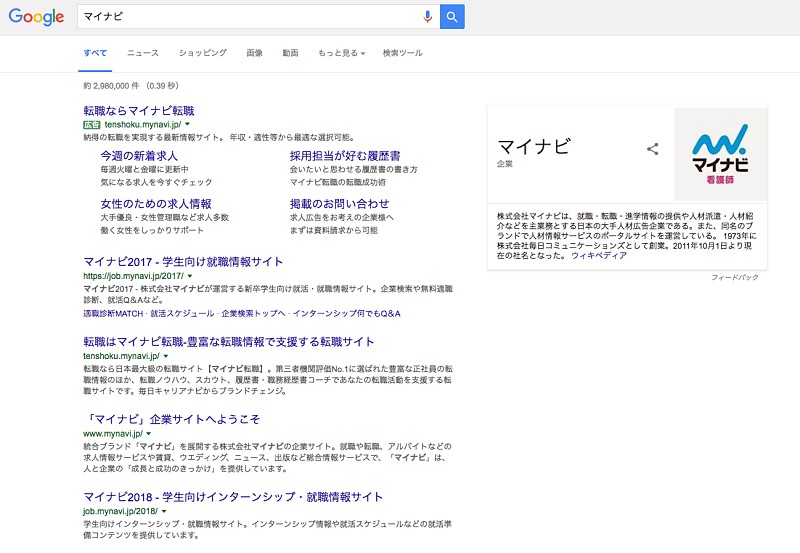This screenshot has width=800, height=553.
Task: Click the マイナビ knowledge panel title
Action: tap(534, 146)
